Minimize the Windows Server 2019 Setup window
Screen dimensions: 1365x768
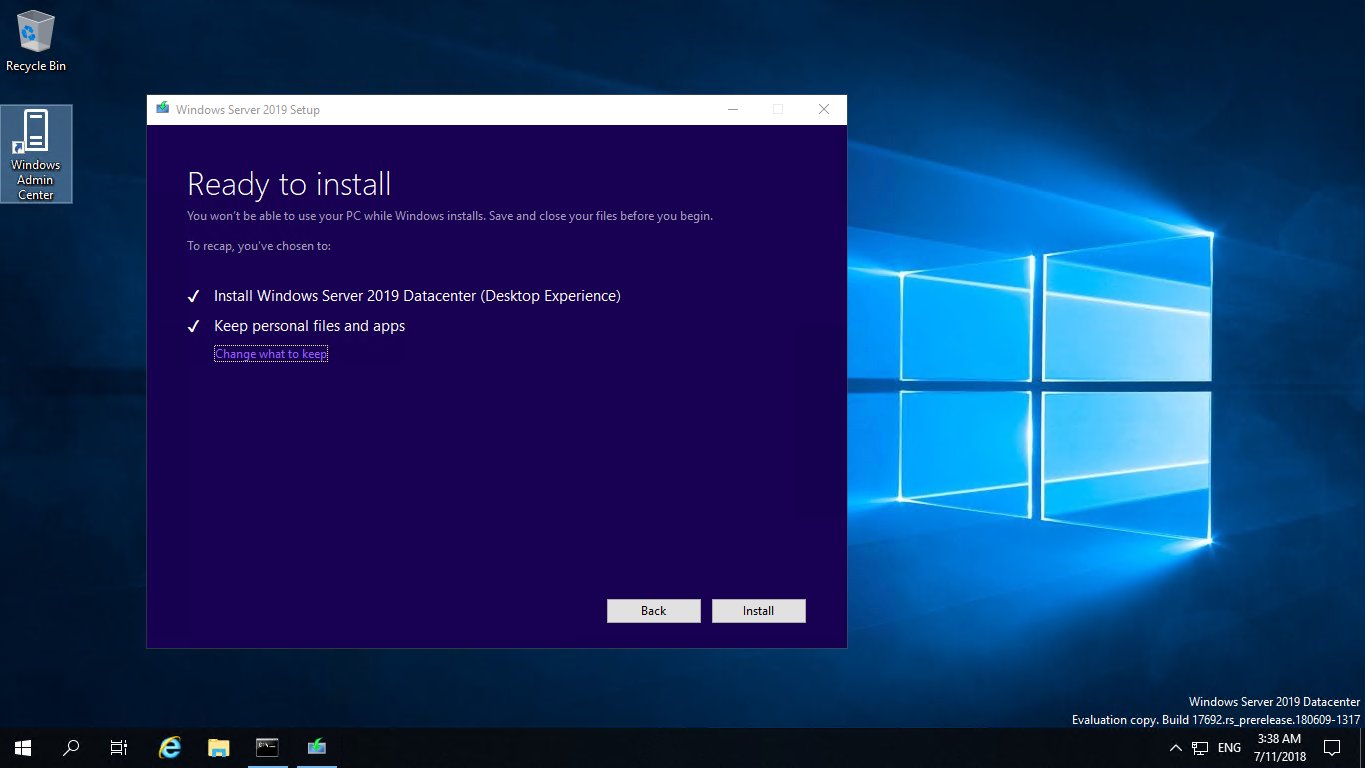click(733, 110)
